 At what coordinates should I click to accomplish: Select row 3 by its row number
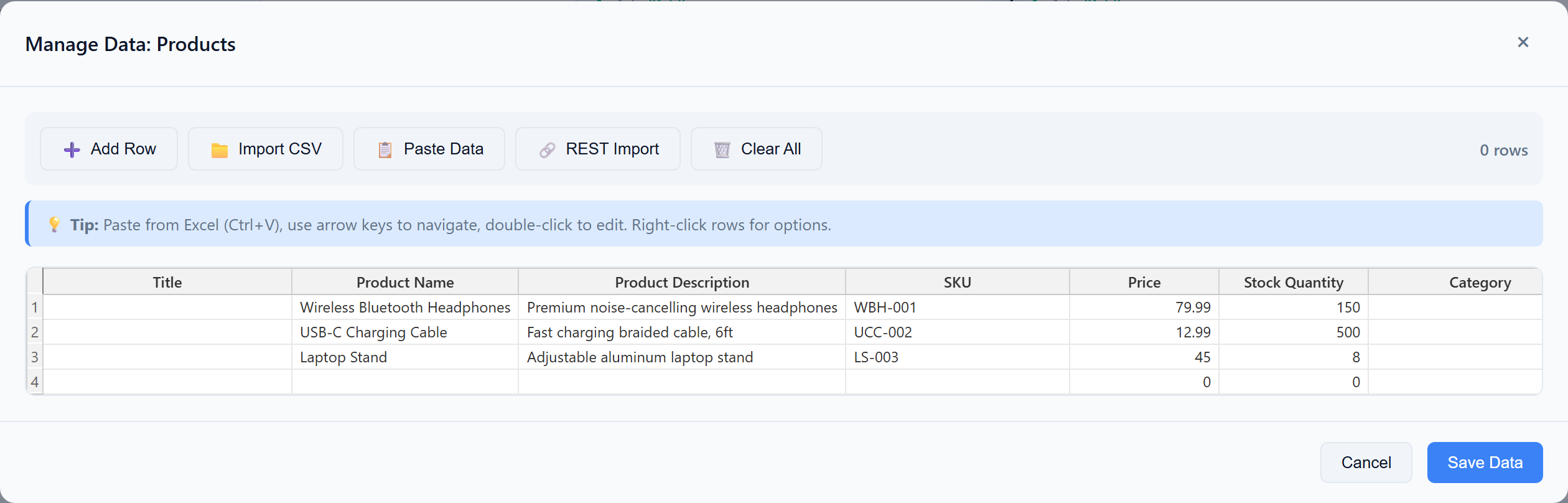point(35,357)
